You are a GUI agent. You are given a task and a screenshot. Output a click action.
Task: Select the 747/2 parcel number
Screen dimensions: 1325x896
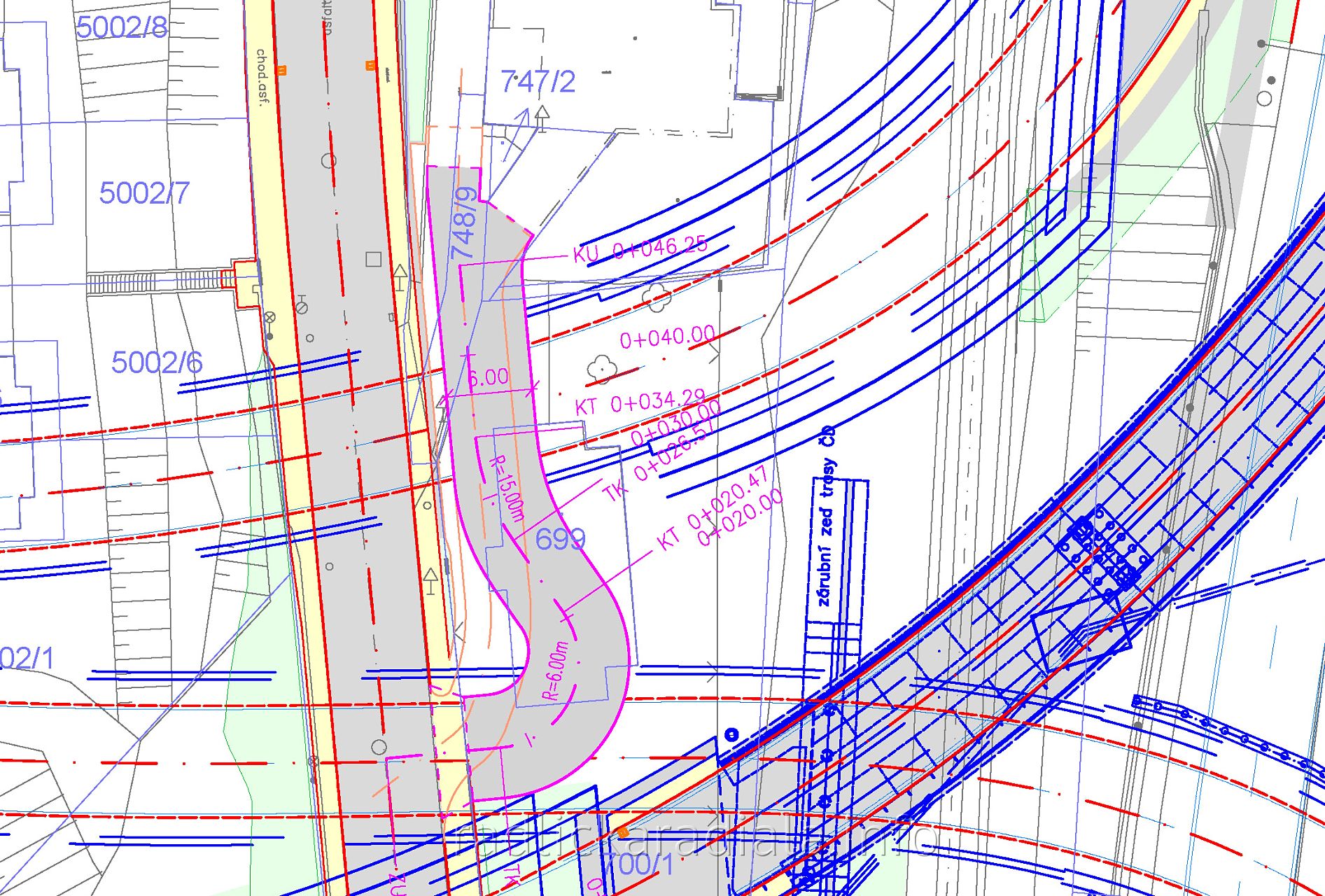click(538, 82)
